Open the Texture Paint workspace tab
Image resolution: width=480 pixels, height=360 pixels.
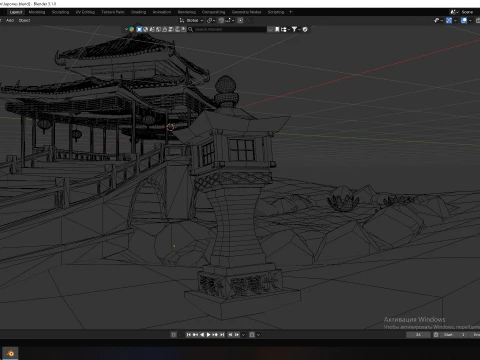113,12
